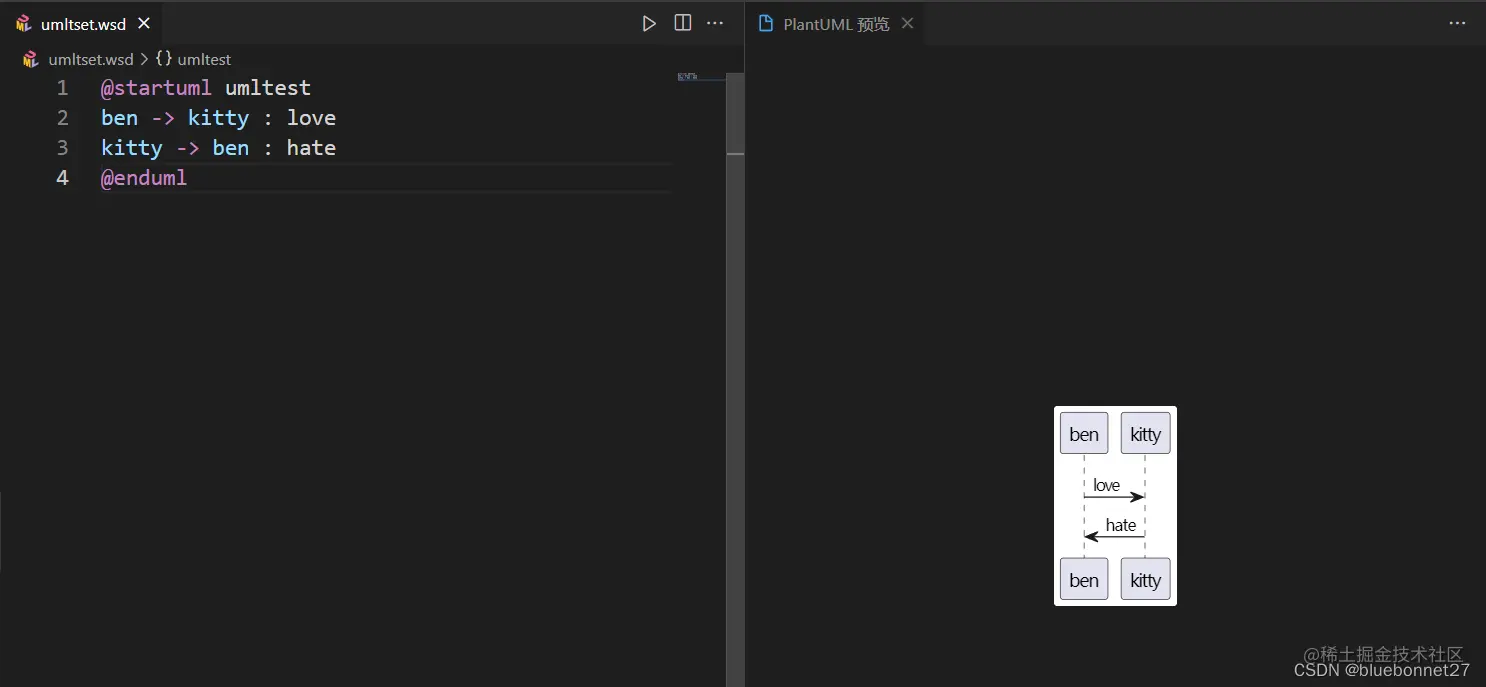The image size is (1486, 687).
Task: Click the @startuml keyword on line 1
Action: 155,88
